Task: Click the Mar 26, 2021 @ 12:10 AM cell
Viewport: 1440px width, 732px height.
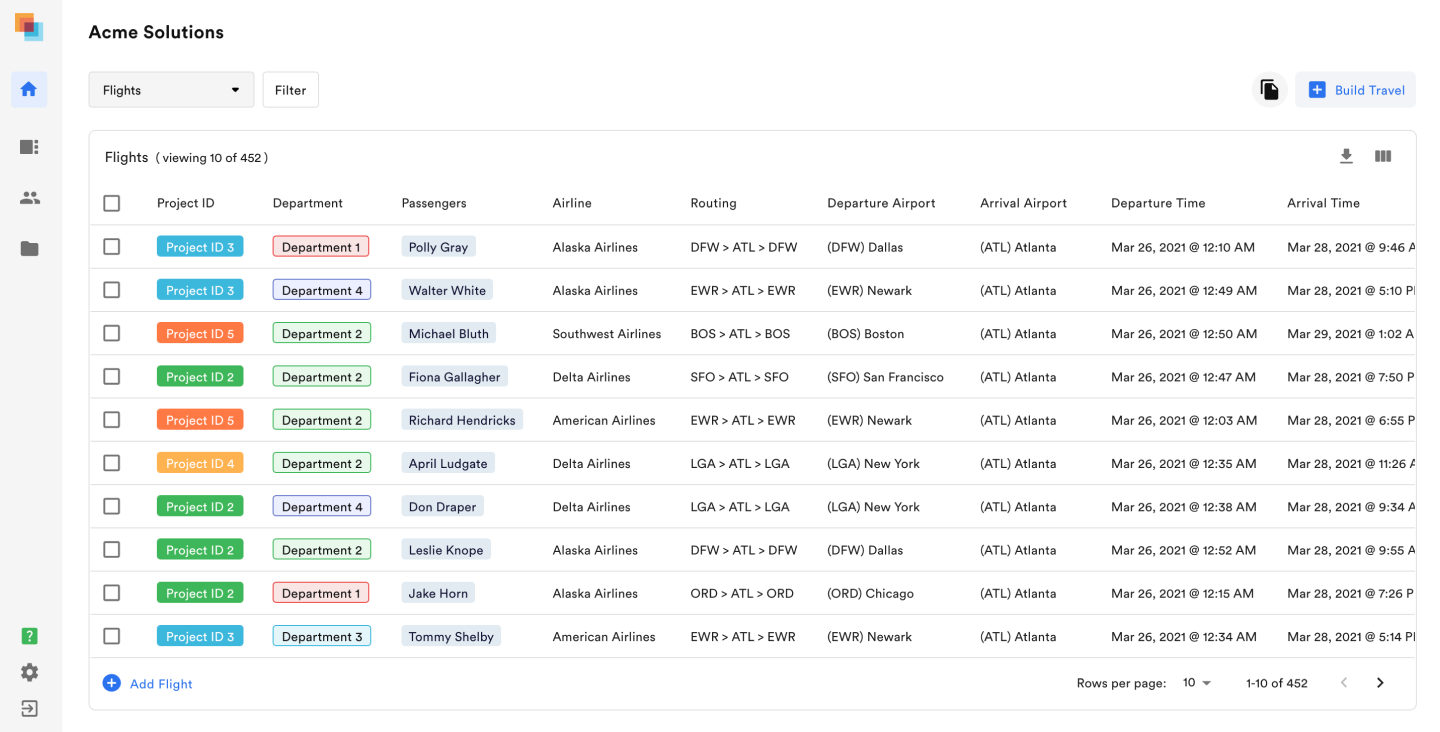Action: (x=1183, y=247)
